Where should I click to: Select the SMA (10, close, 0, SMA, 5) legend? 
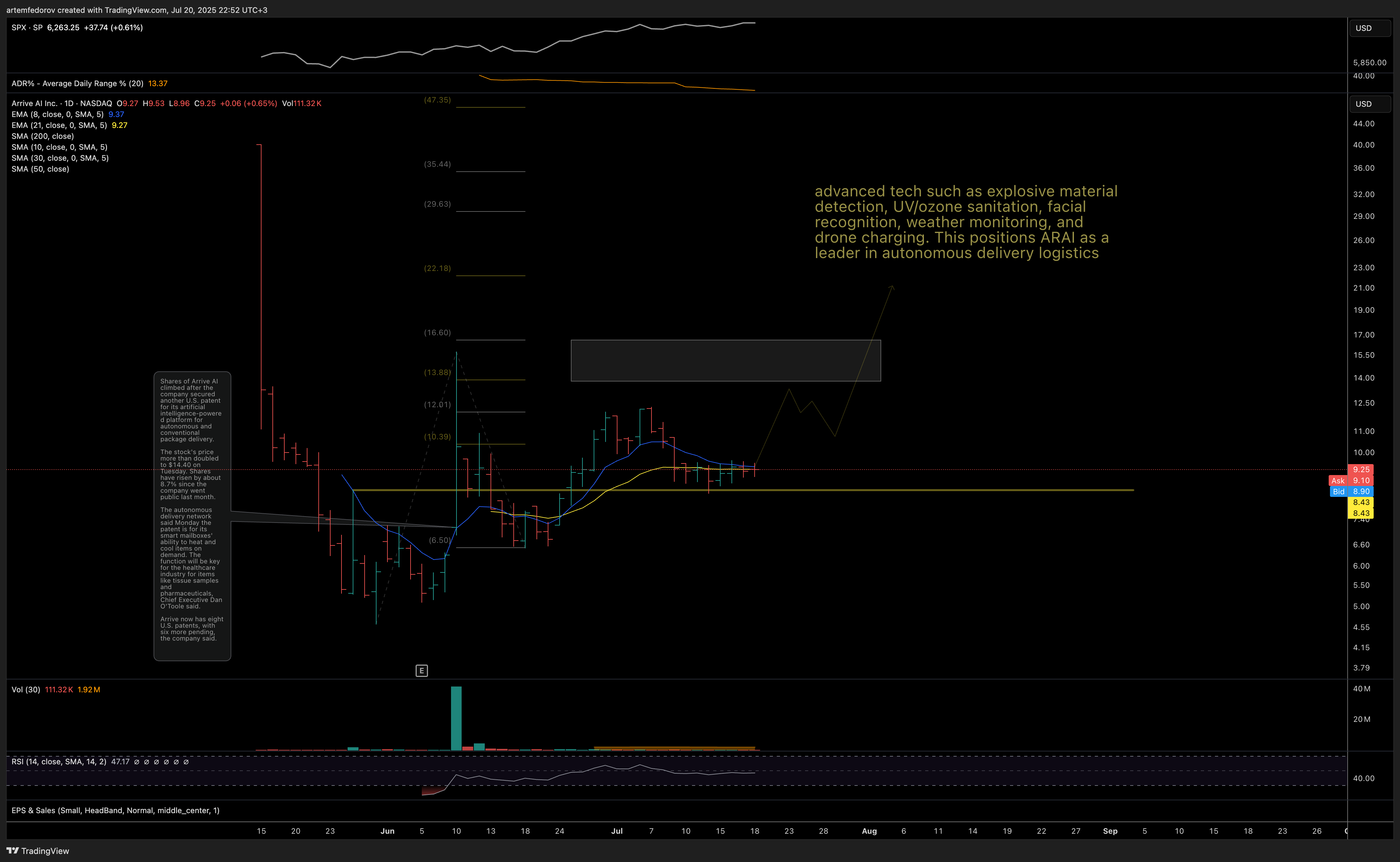coord(59,147)
